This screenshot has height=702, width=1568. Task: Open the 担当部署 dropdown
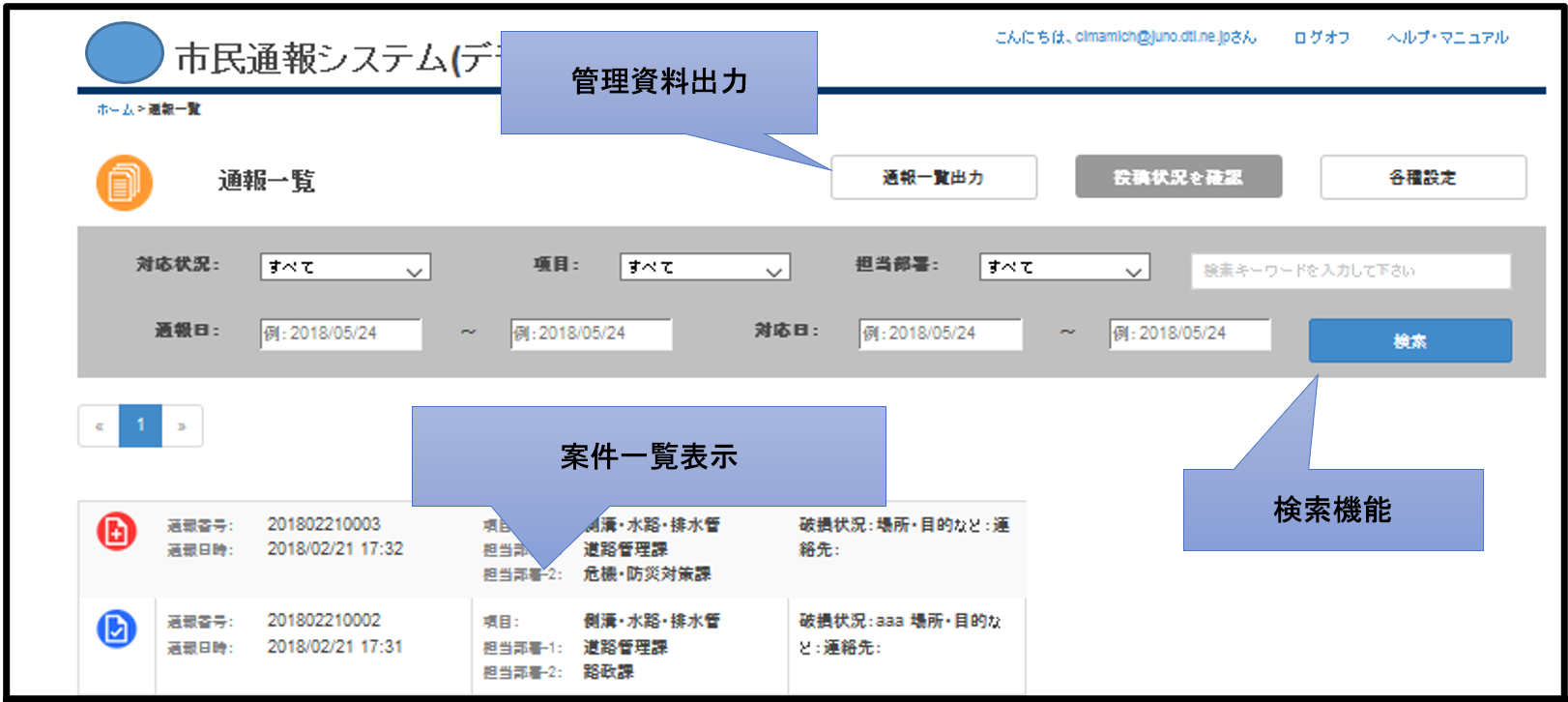click(x=1064, y=268)
